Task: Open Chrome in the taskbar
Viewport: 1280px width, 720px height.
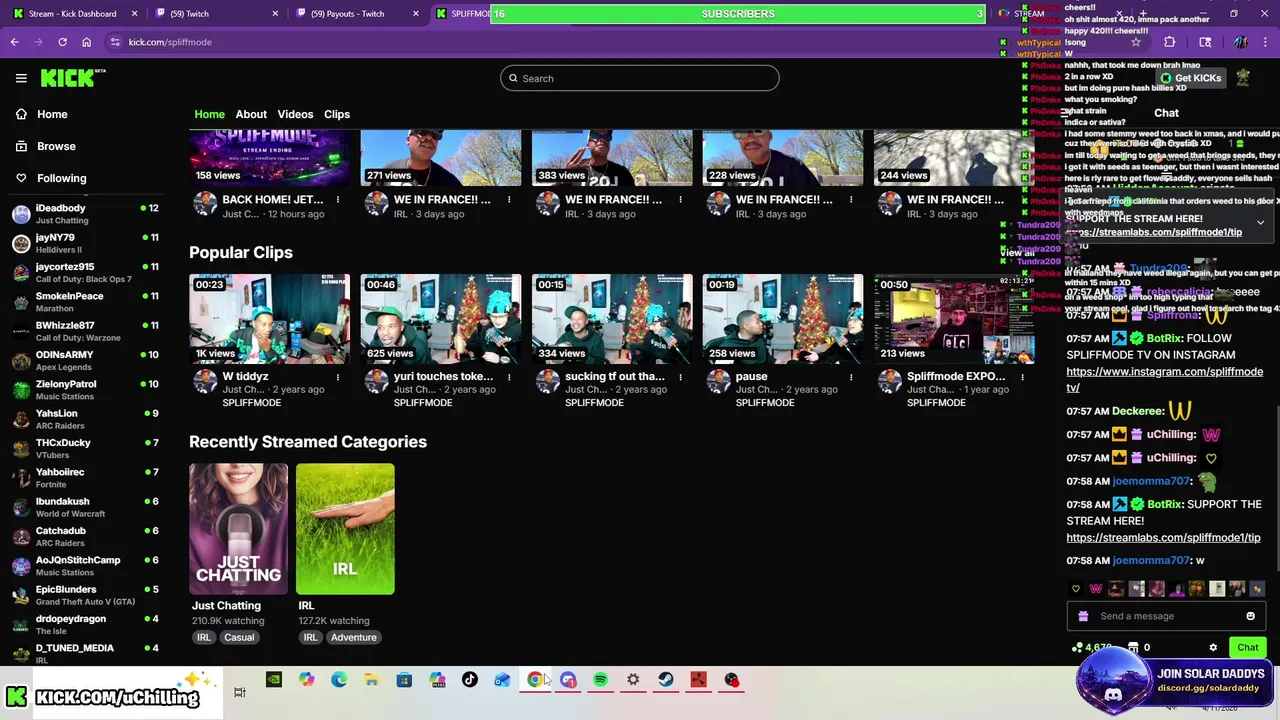Action: click(x=535, y=680)
